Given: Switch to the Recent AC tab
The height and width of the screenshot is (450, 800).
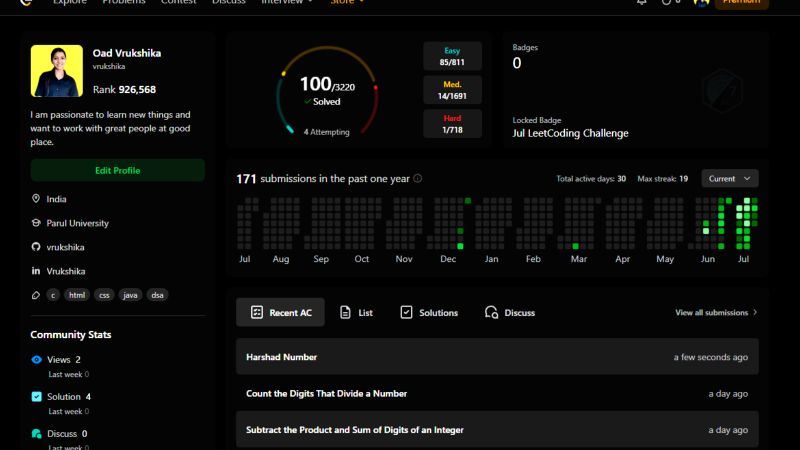Looking at the screenshot, I should coord(280,312).
